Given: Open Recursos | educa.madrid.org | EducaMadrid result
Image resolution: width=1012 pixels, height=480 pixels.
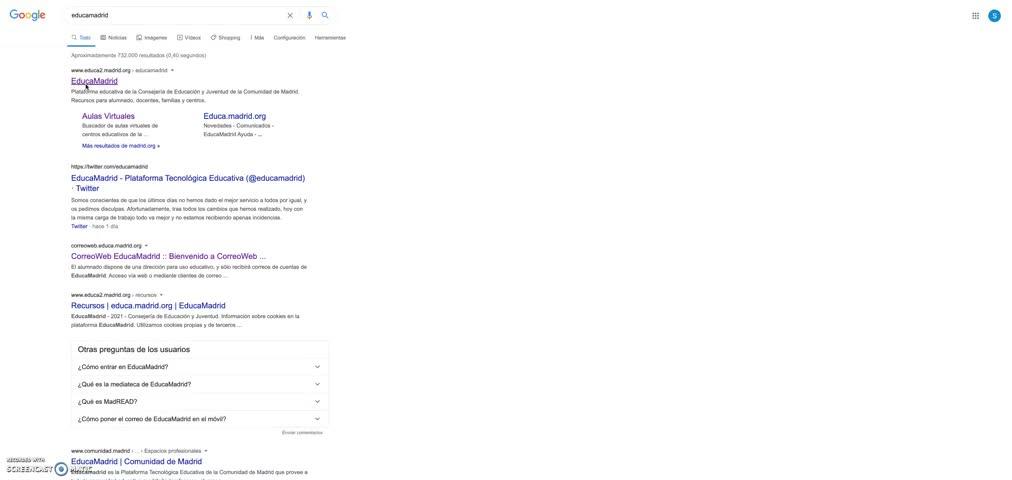Looking at the screenshot, I should click(148, 306).
